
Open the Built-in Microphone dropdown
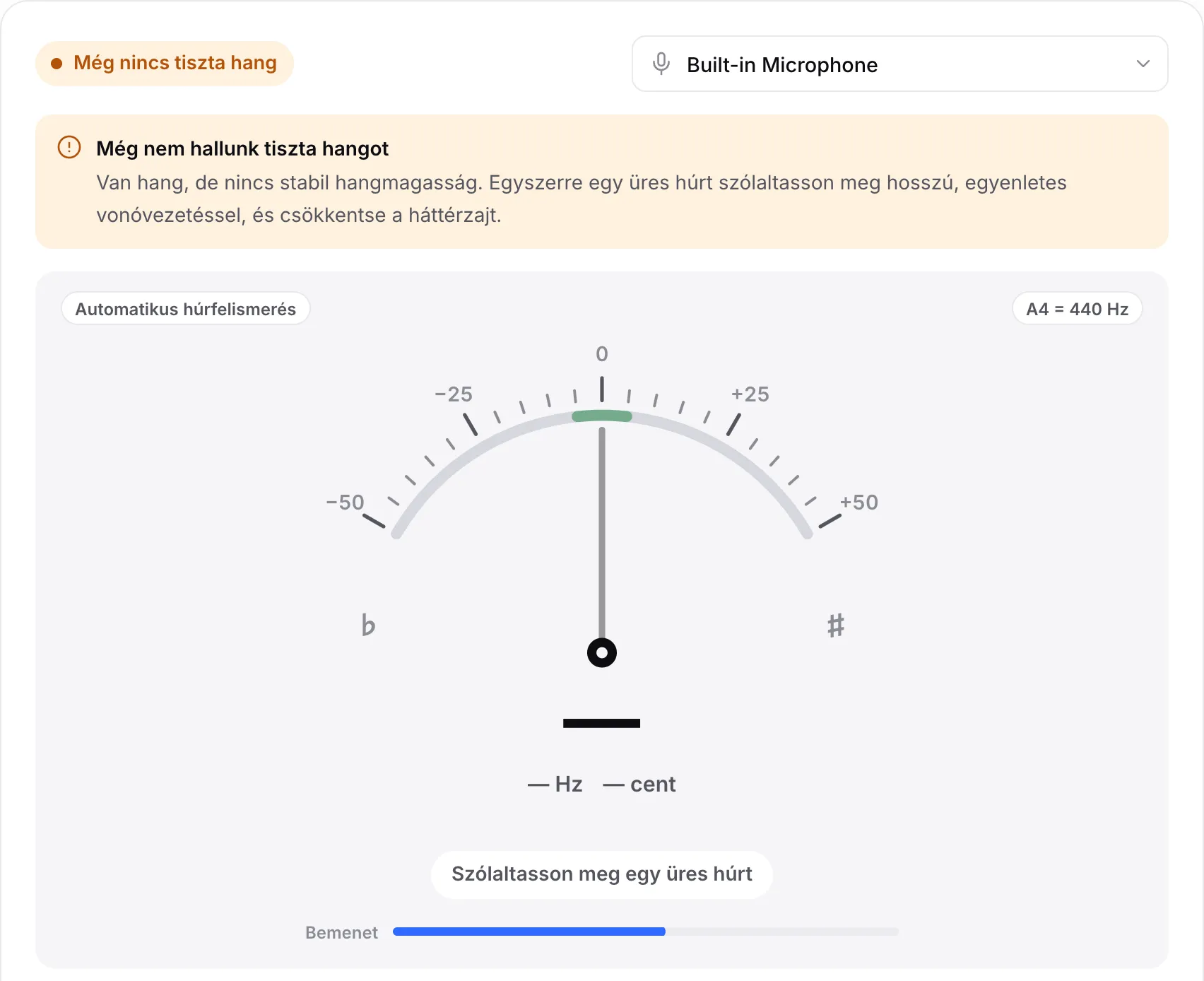tap(899, 64)
